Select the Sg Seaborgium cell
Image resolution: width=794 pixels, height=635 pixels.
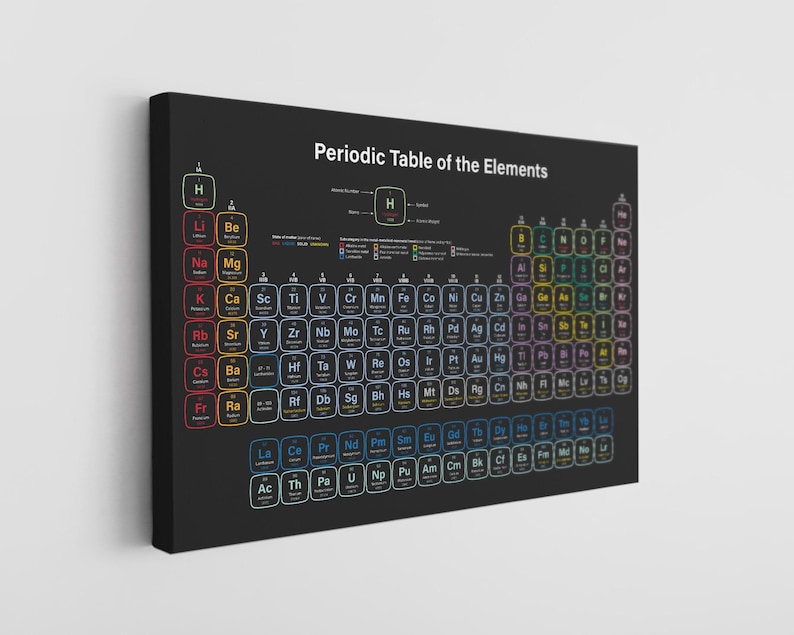tap(351, 400)
